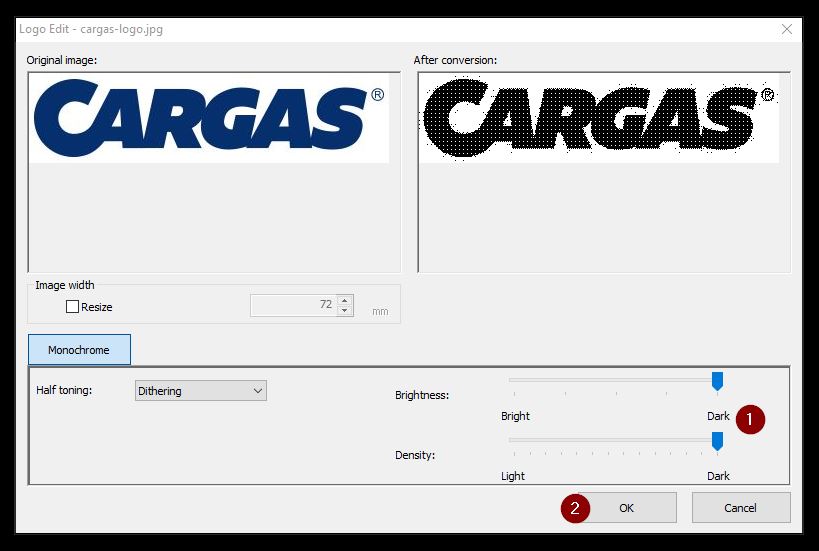Screen dimensions: 819x551
Task: Click the 'Light' label under Density
Action: (513, 476)
